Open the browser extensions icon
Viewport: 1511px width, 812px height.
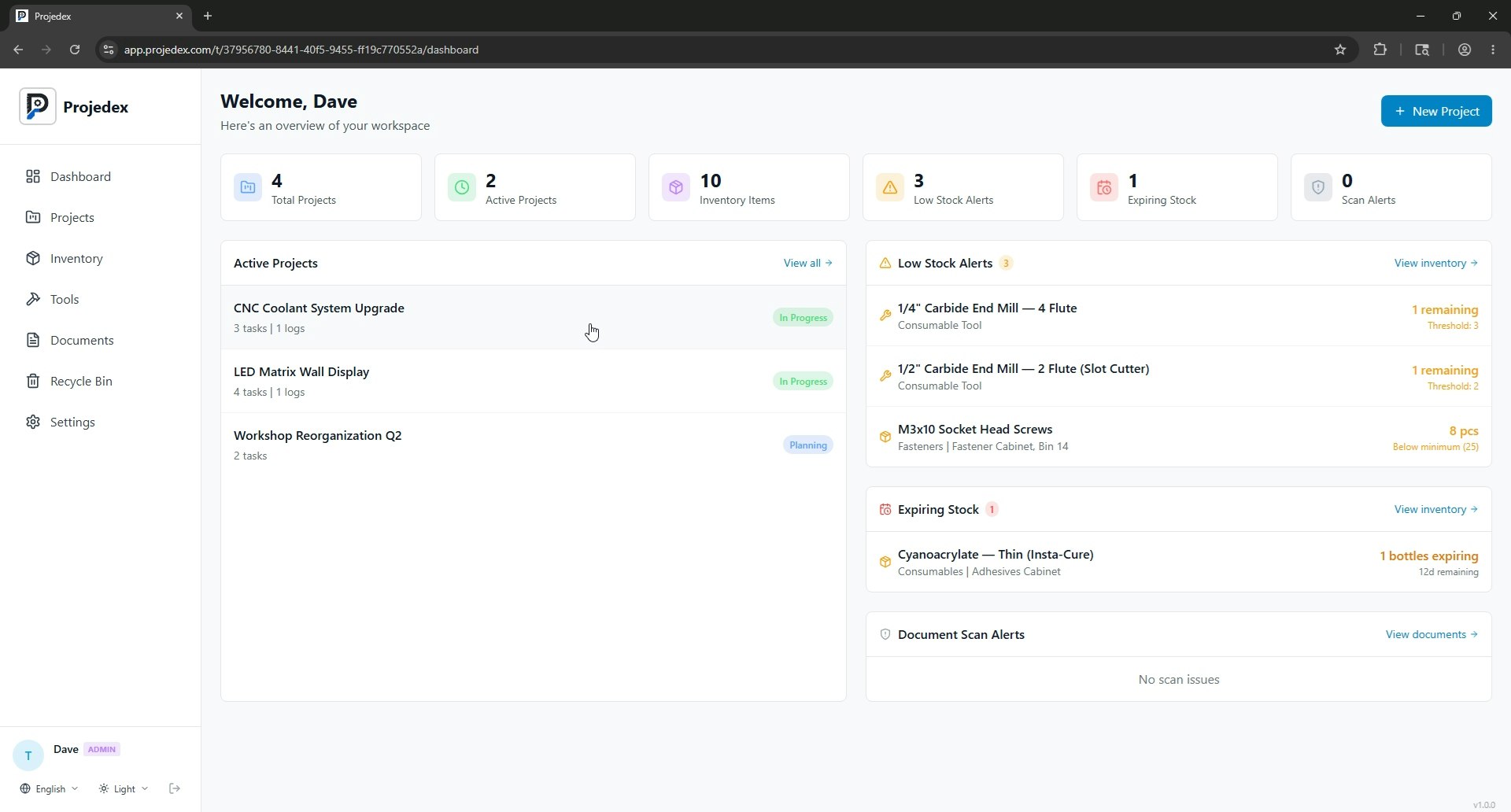pos(1380,50)
